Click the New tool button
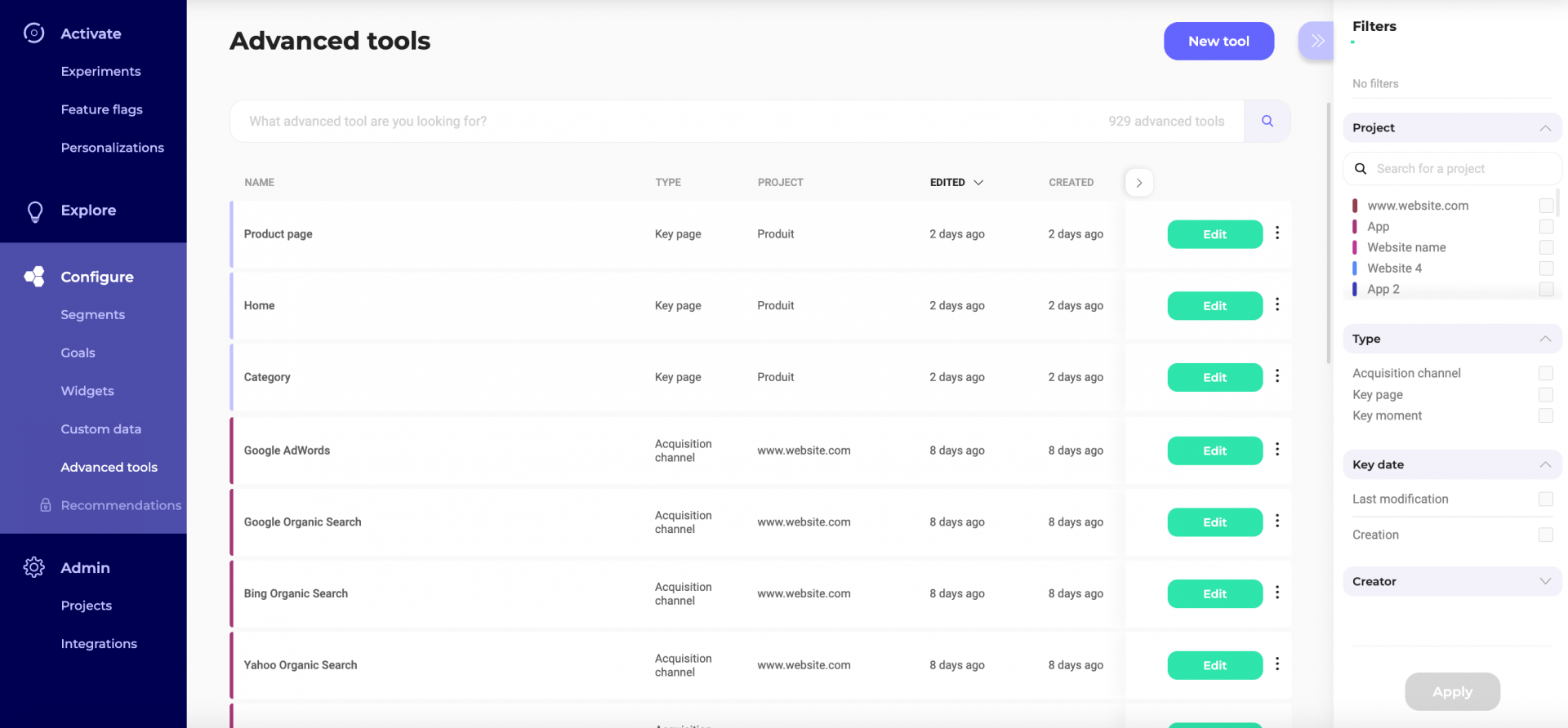 [1218, 41]
